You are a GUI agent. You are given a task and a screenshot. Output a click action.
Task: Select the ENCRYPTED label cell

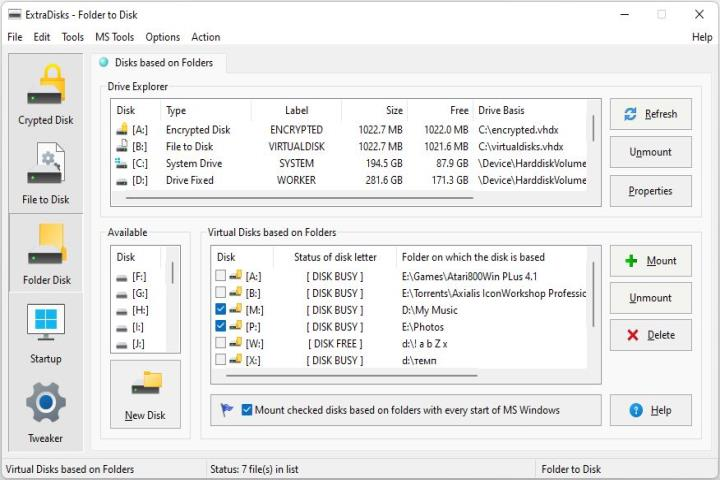pyautogui.click(x=296, y=130)
